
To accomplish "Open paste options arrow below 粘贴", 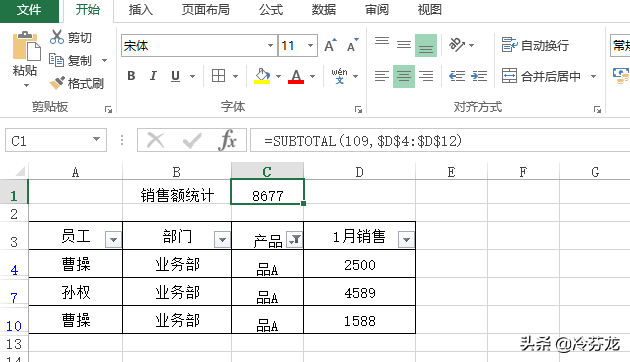I will point(26,85).
